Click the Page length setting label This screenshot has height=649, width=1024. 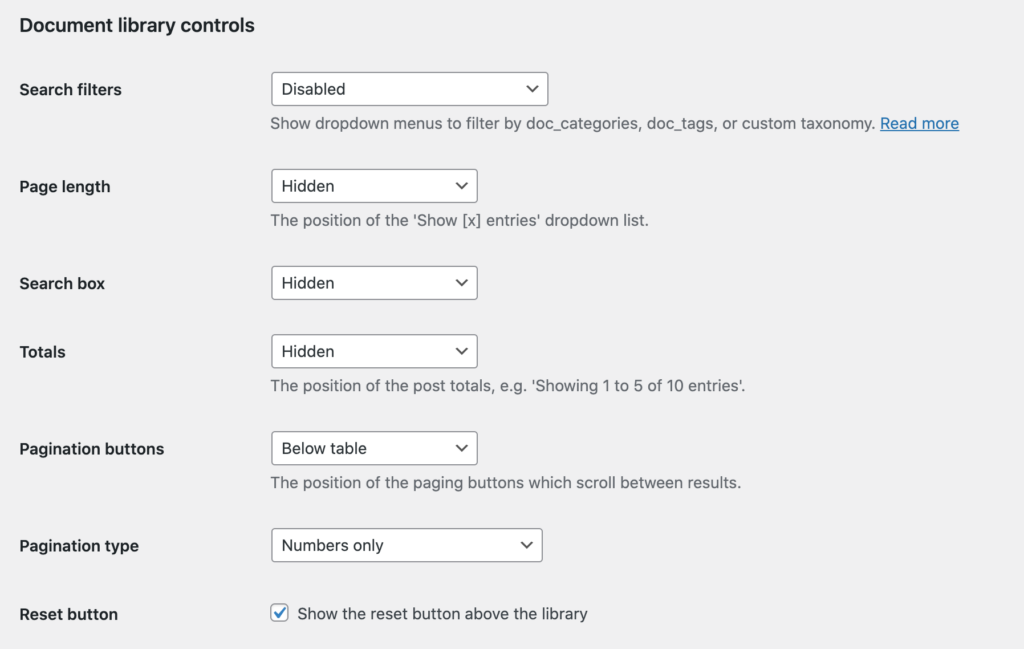point(65,187)
